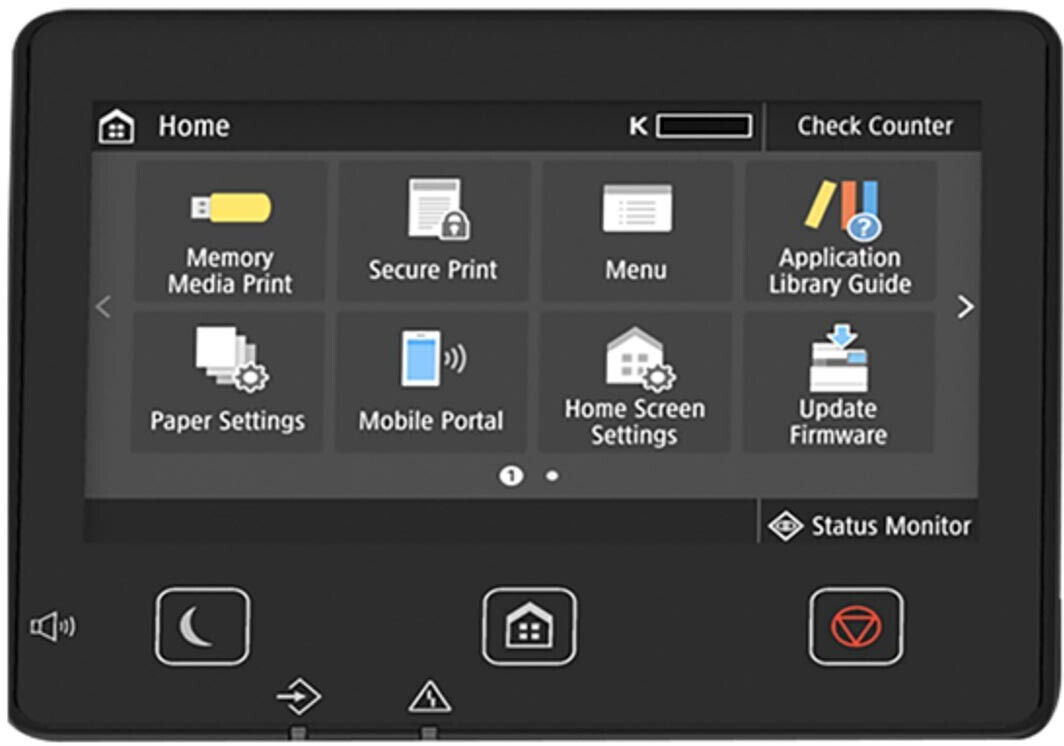Launch Application Library Guide

(840, 232)
